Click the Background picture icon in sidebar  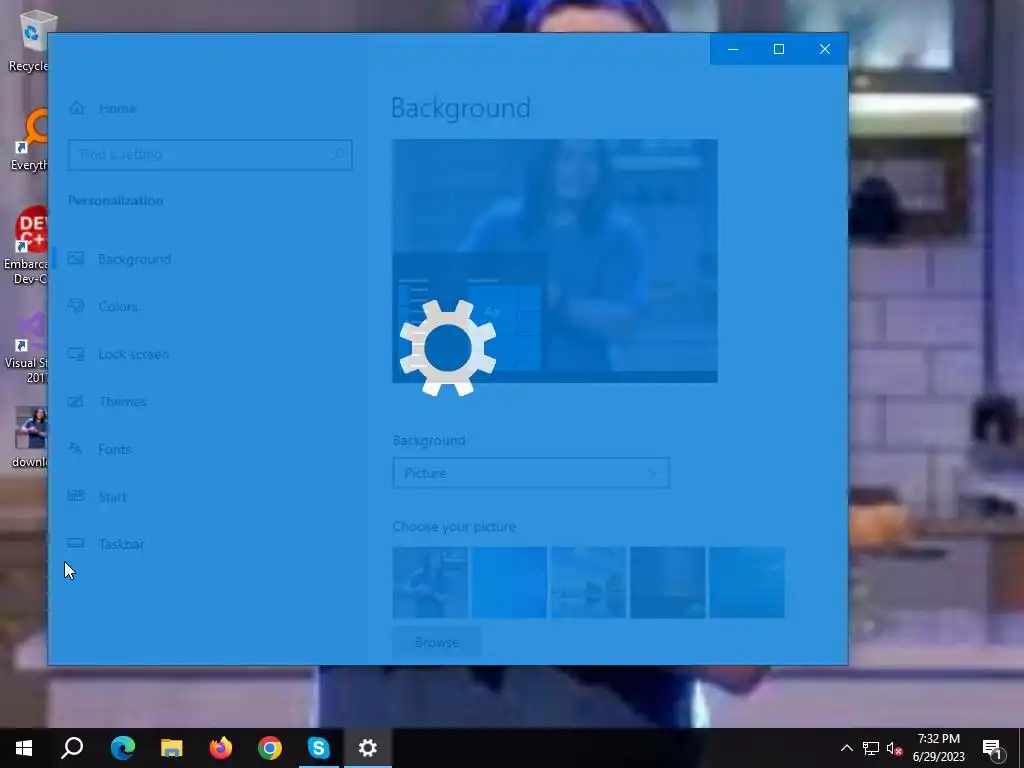76,258
